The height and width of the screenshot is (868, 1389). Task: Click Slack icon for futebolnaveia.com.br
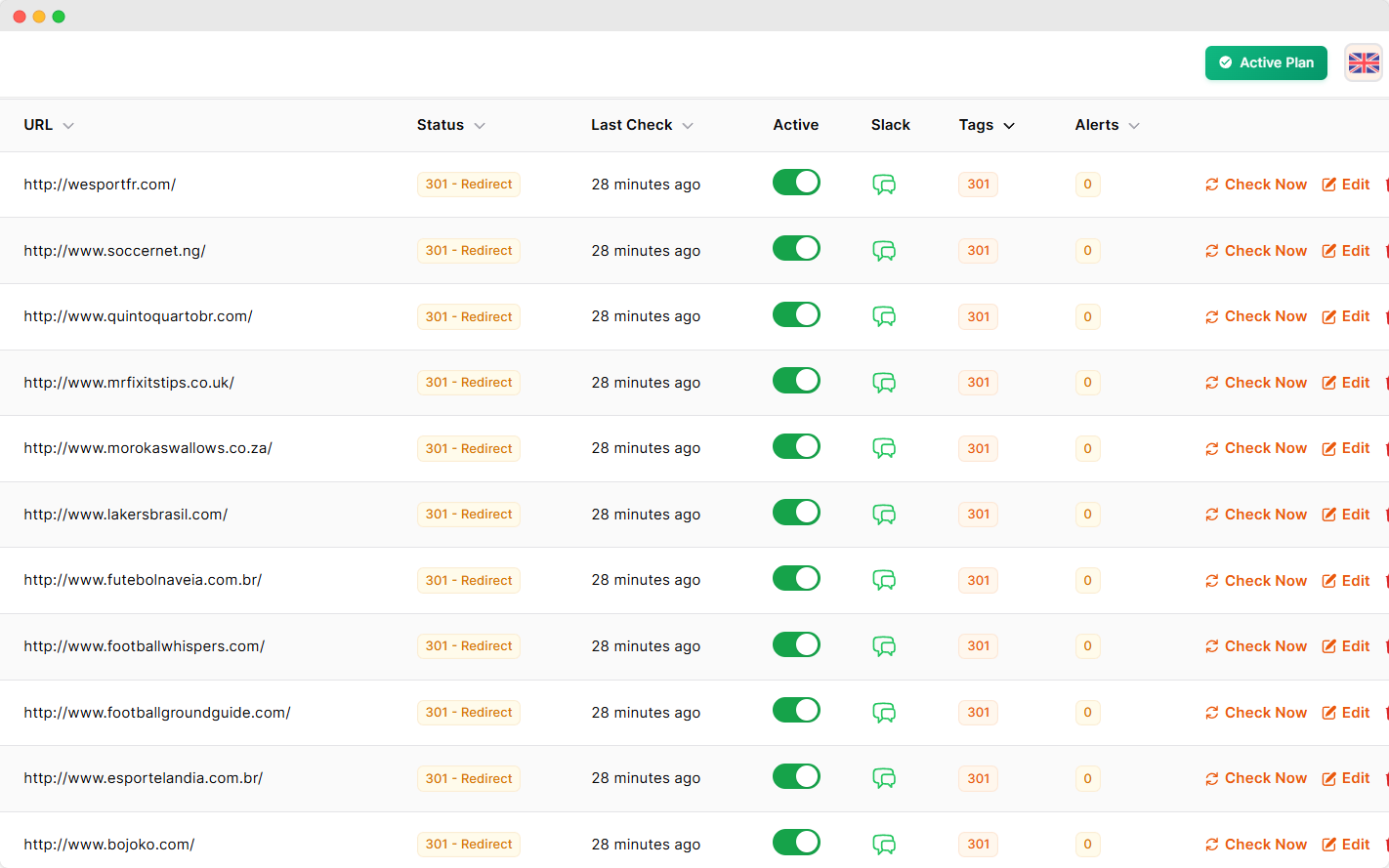(x=884, y=580)
